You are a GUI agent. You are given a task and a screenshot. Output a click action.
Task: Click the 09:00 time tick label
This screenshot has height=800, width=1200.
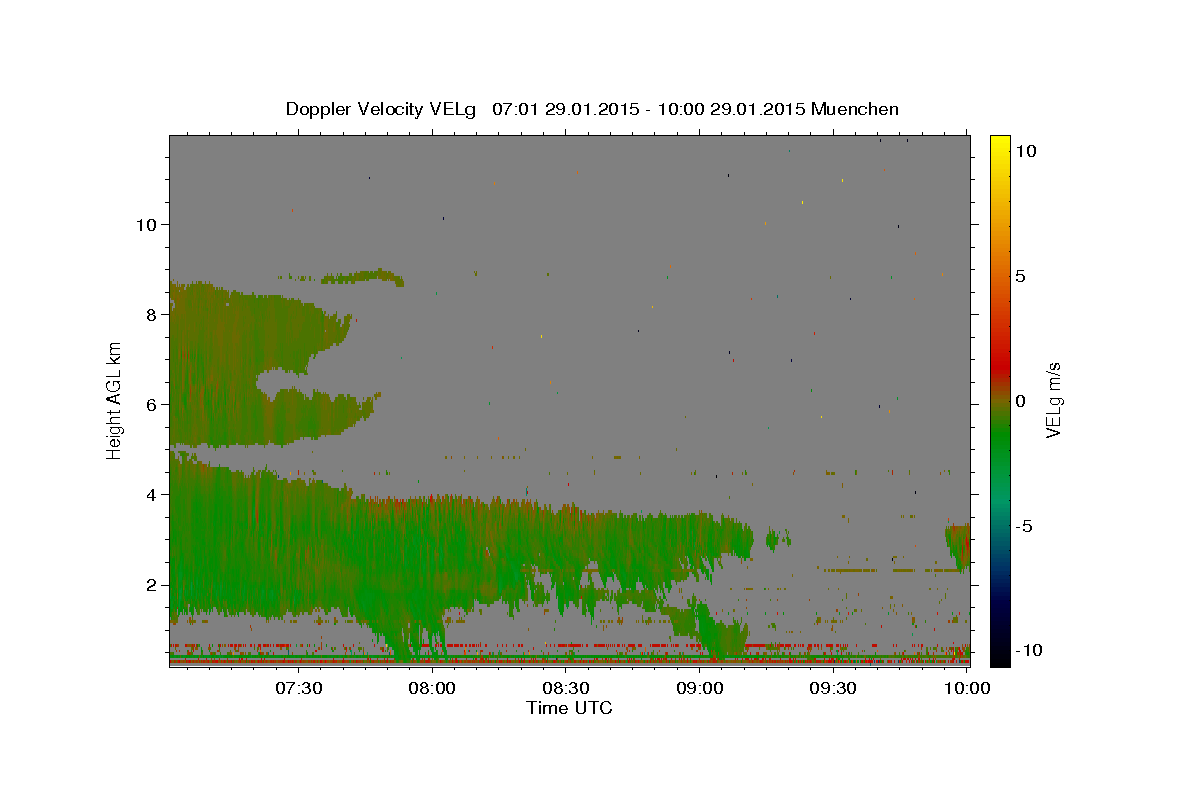tap(700, 688)
